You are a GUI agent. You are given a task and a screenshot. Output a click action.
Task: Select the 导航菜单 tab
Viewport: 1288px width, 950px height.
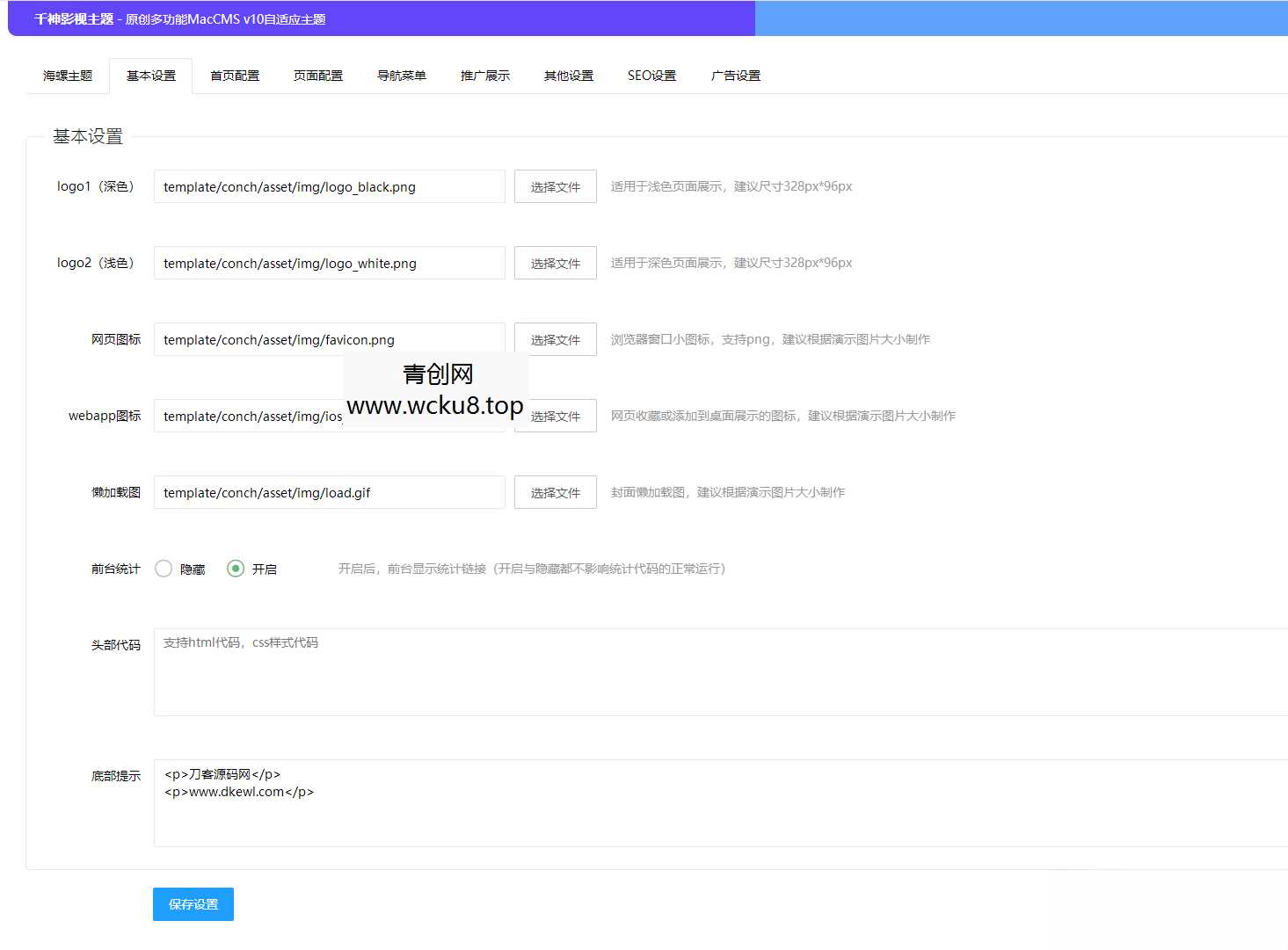coord(402,76)
